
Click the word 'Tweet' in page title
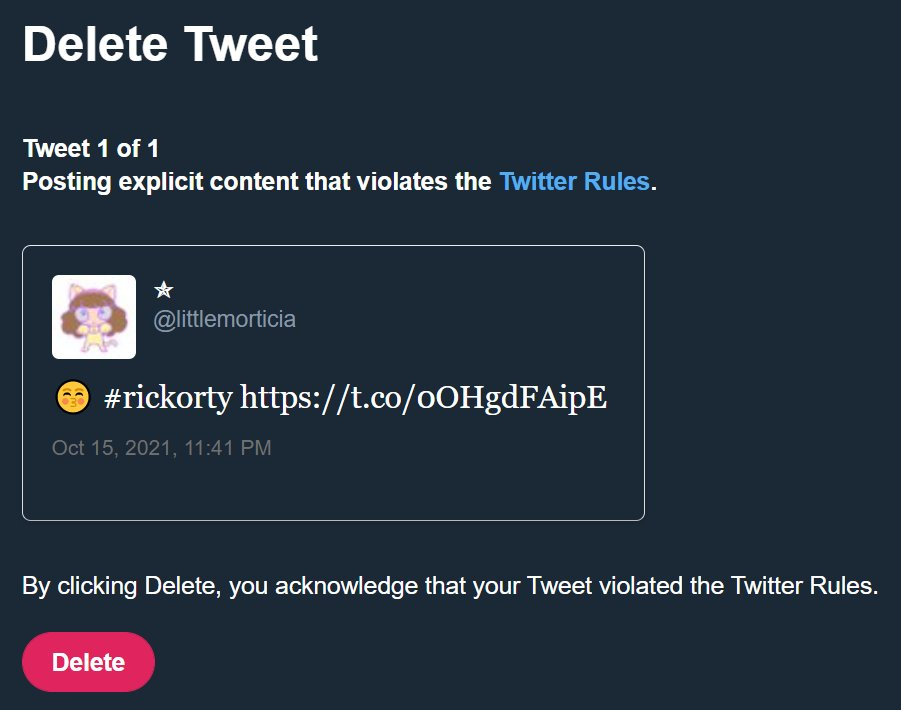pyautogui.click(x=251, y=44)
